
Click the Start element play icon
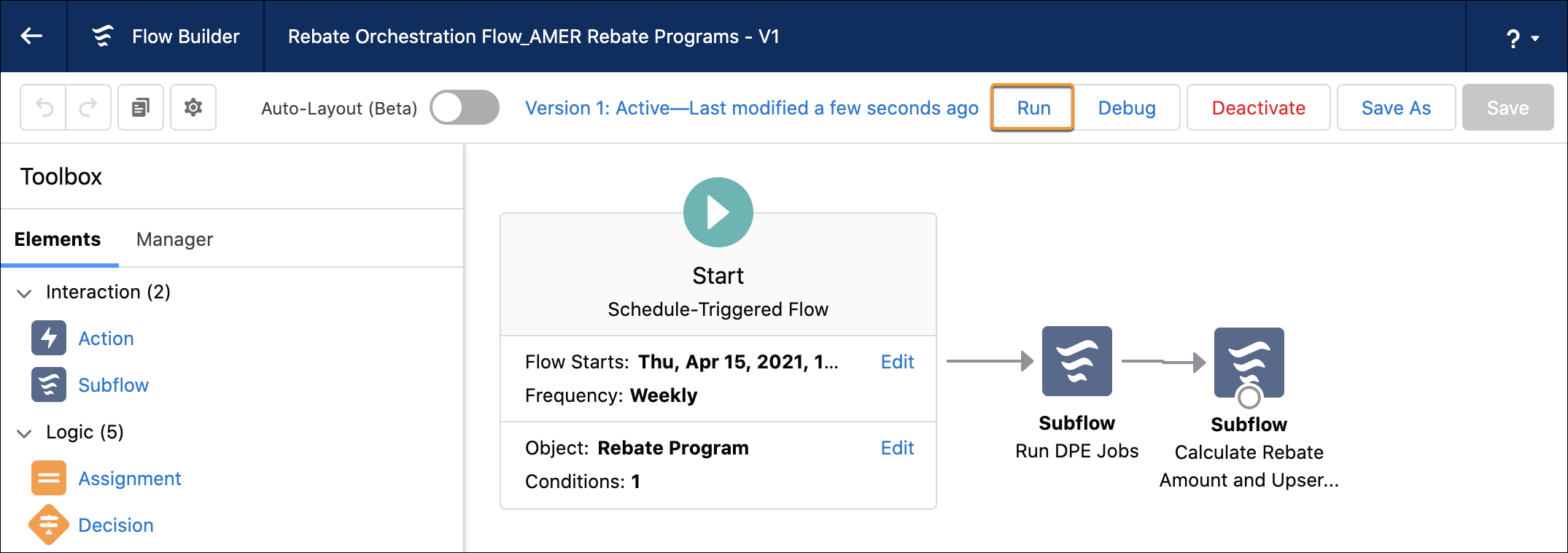tap(717, 212)
